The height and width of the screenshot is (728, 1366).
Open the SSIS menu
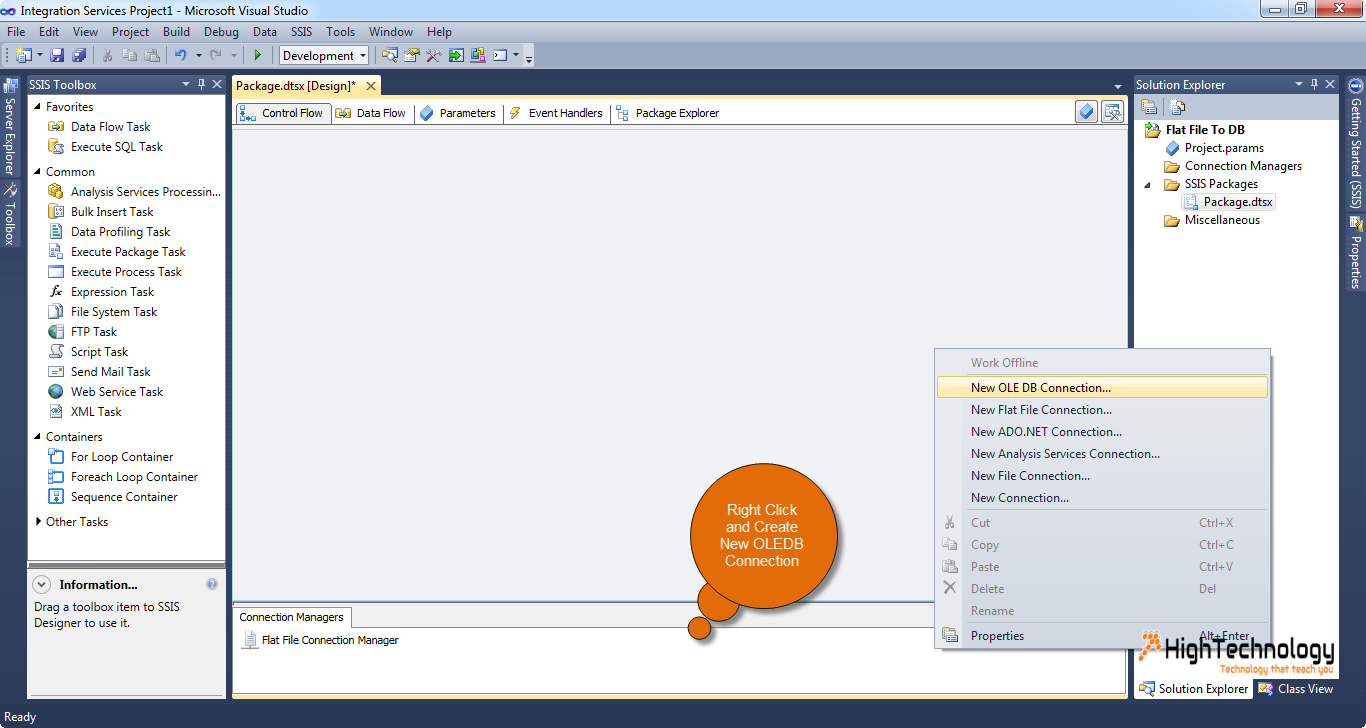click(x=302, y=32)
